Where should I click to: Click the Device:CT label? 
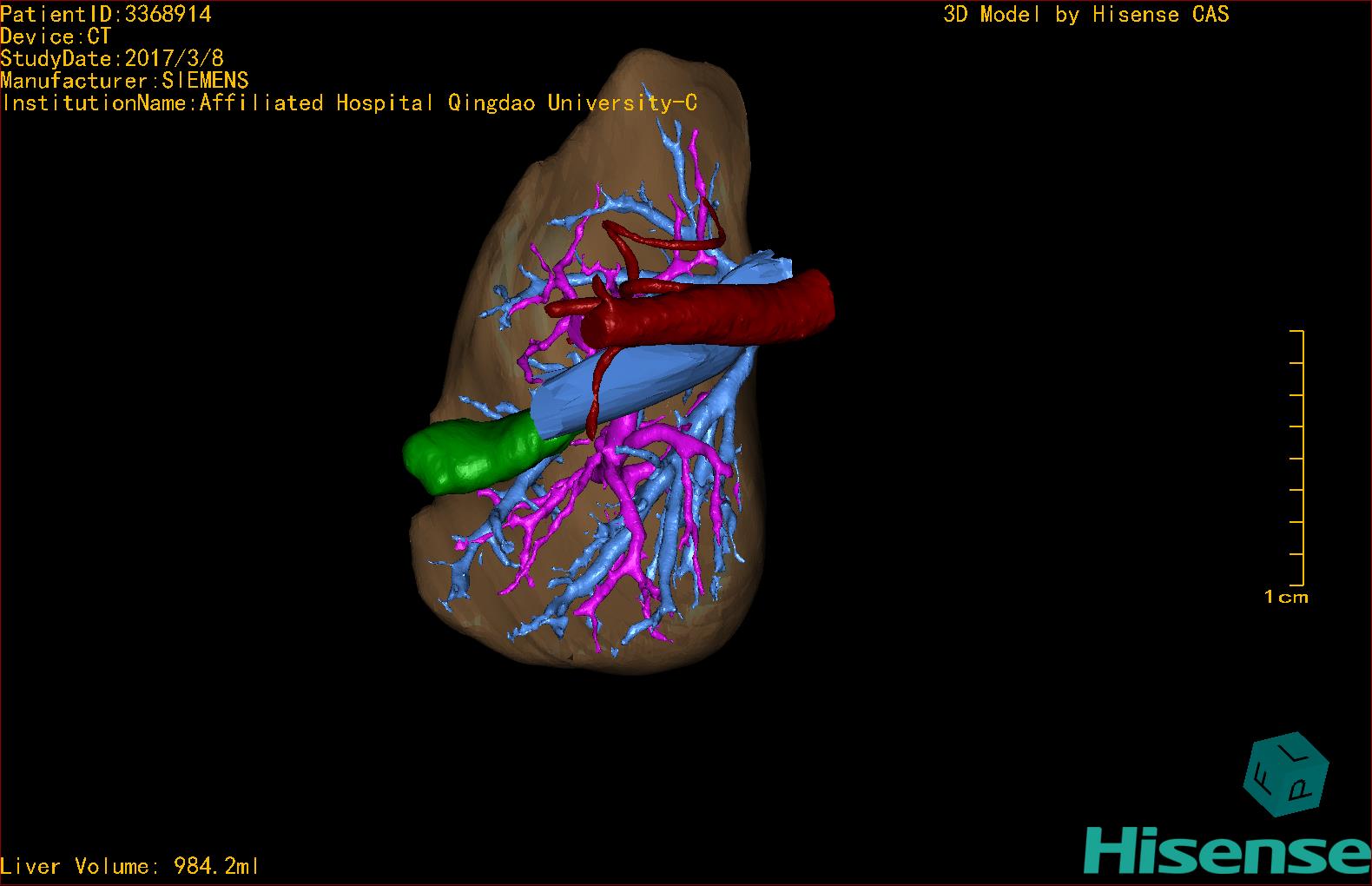point(56,36)
